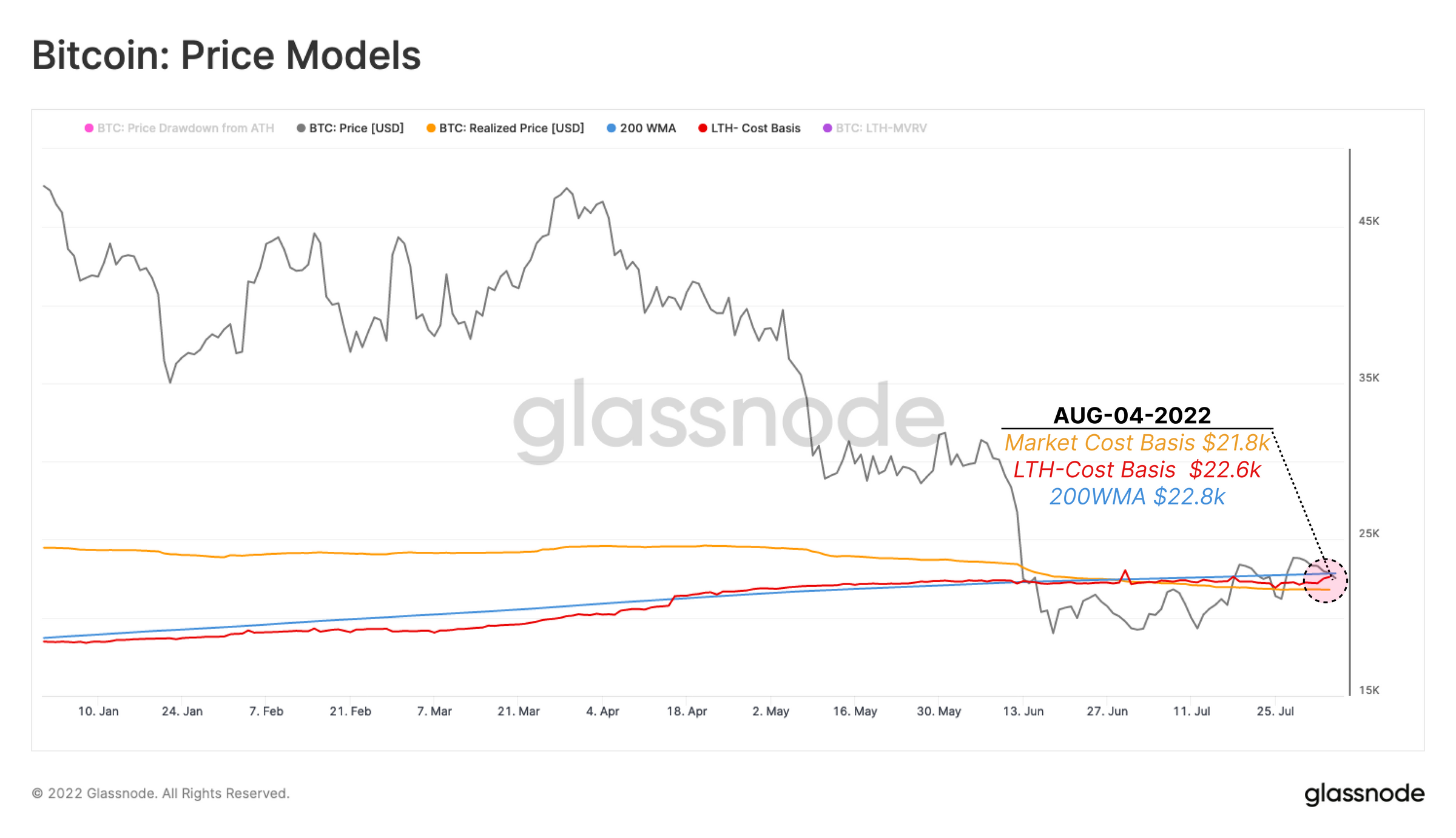
Task: Click the pink Price Drawdown legend dot
Action: [x=89, y=128]
